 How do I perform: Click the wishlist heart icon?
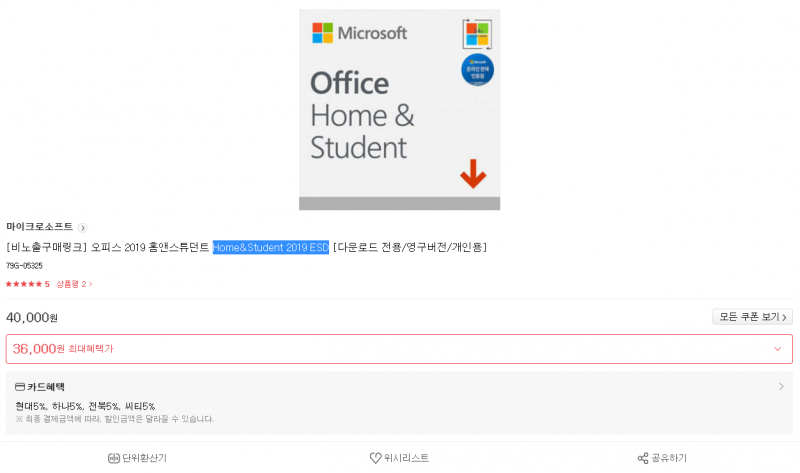376,458
